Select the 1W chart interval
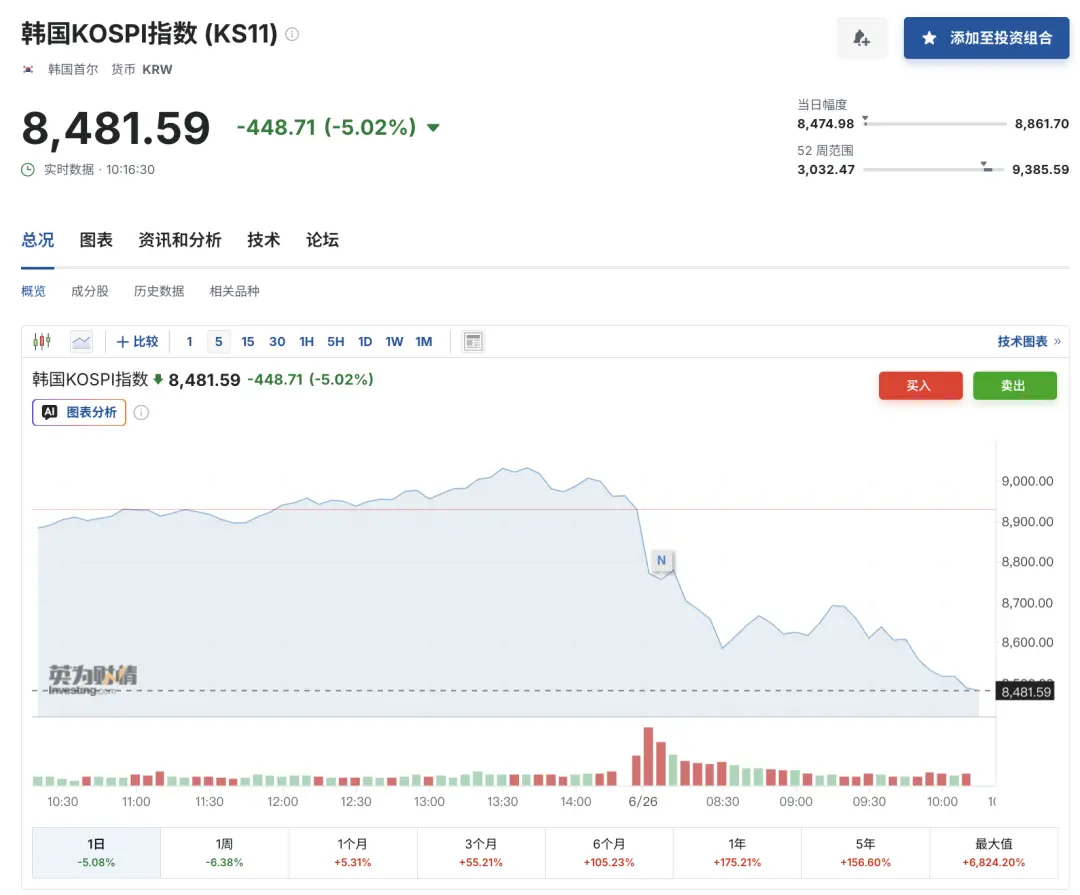The image size is (1080, 895). [394, 342]
